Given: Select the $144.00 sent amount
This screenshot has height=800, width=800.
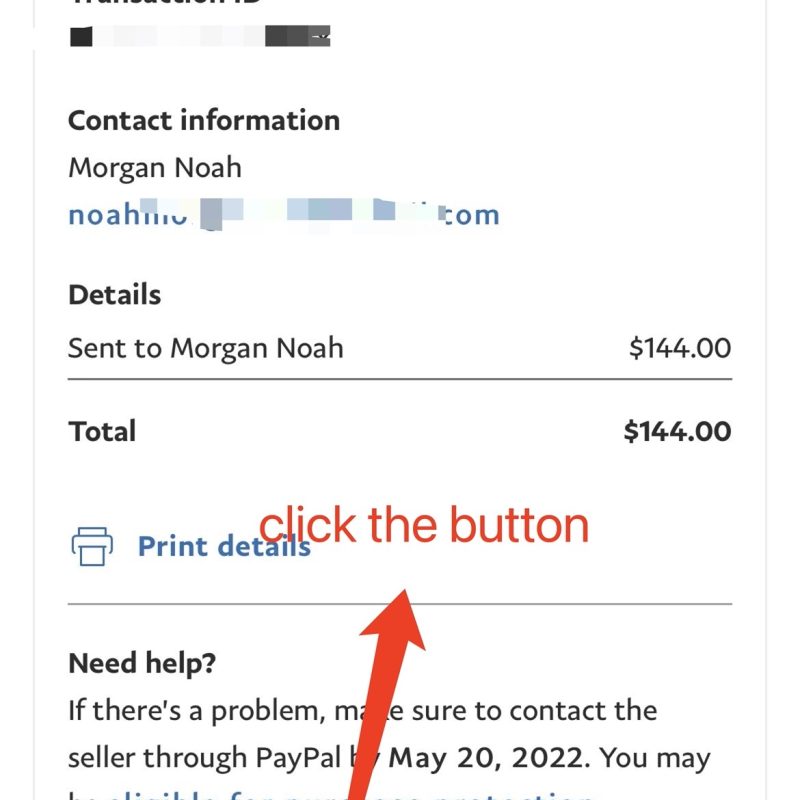Looking at the screenshot, I should [x=680, y=348].
